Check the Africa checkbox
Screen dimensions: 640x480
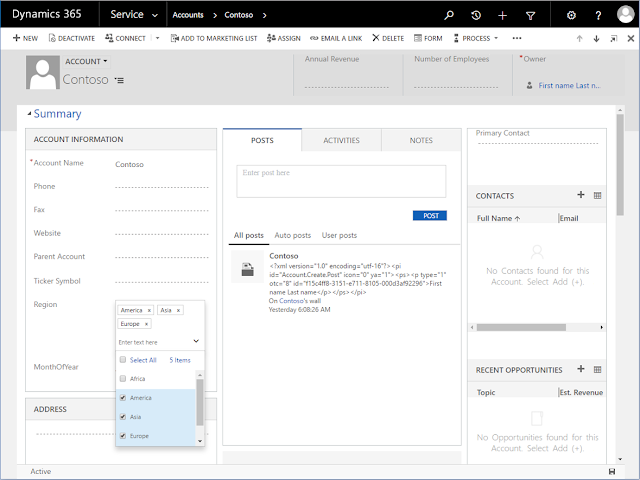click(x=123, y=378)
